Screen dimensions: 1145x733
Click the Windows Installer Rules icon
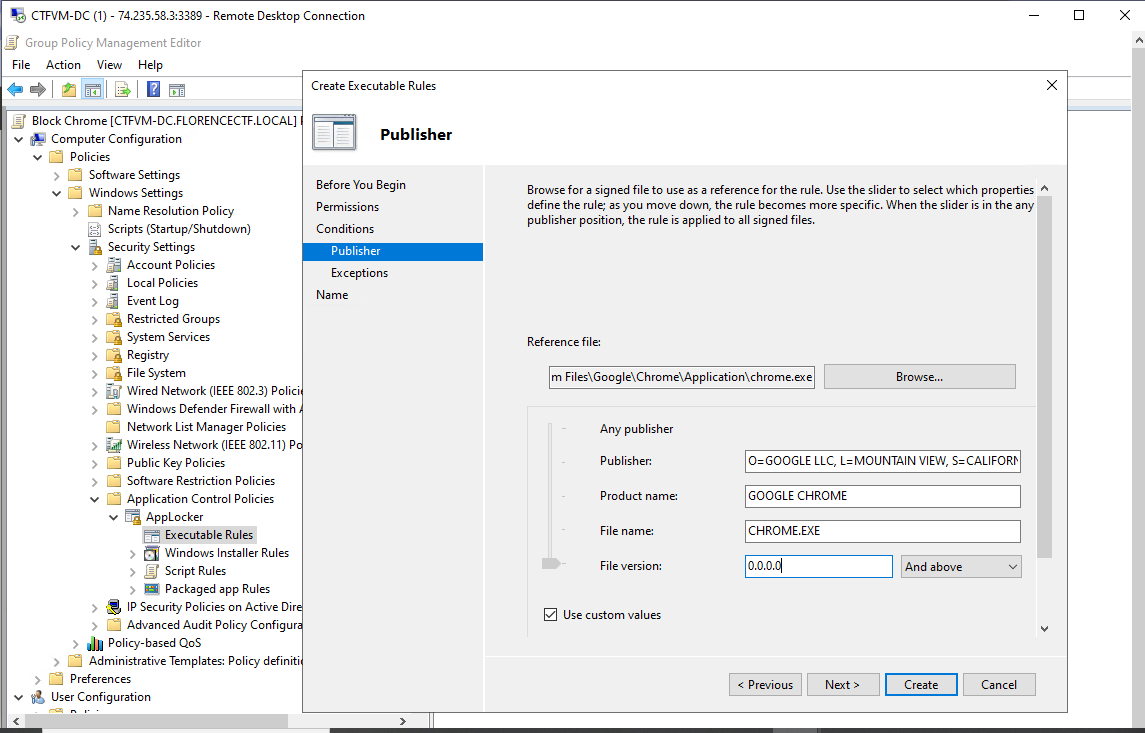tap(152, 553)
